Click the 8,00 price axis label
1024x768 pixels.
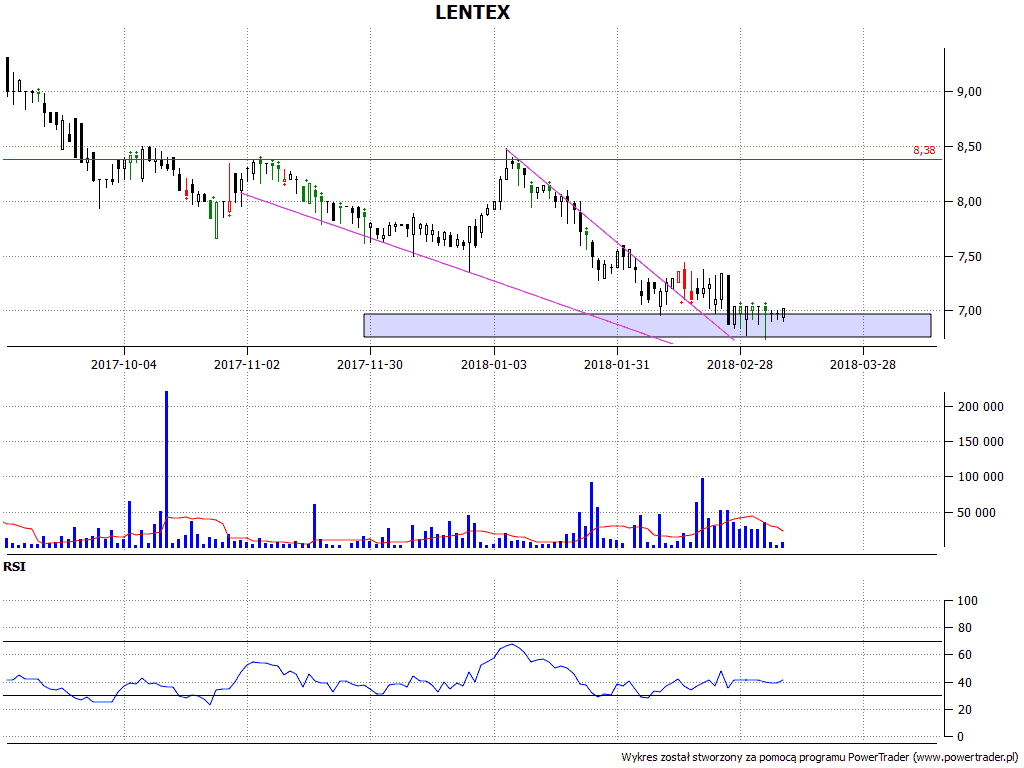coord(969,202)
